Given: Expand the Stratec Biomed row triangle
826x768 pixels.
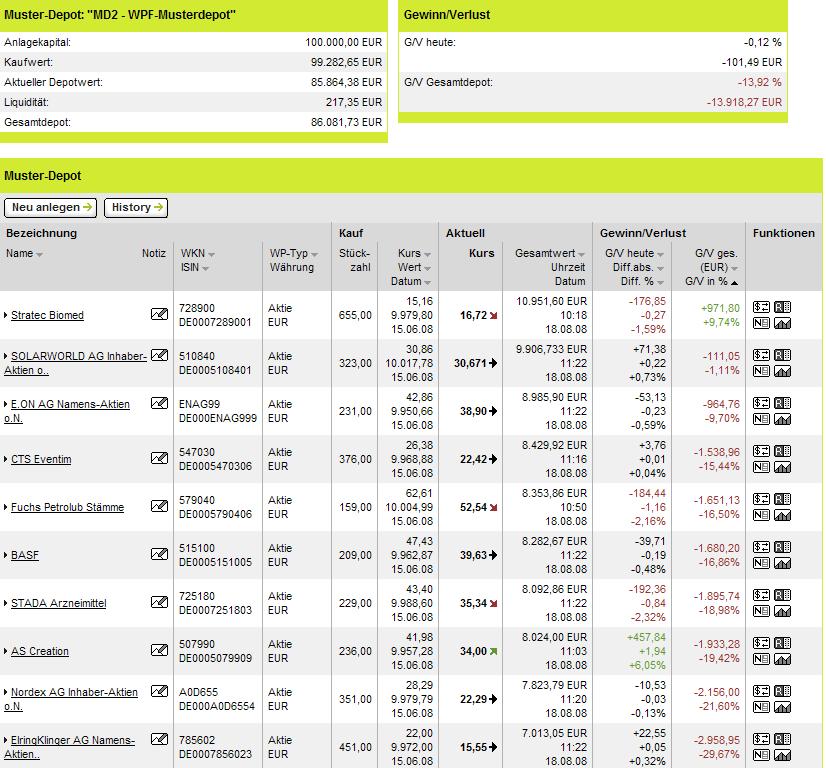Looking at the screenshot, I should click(6, 315).
